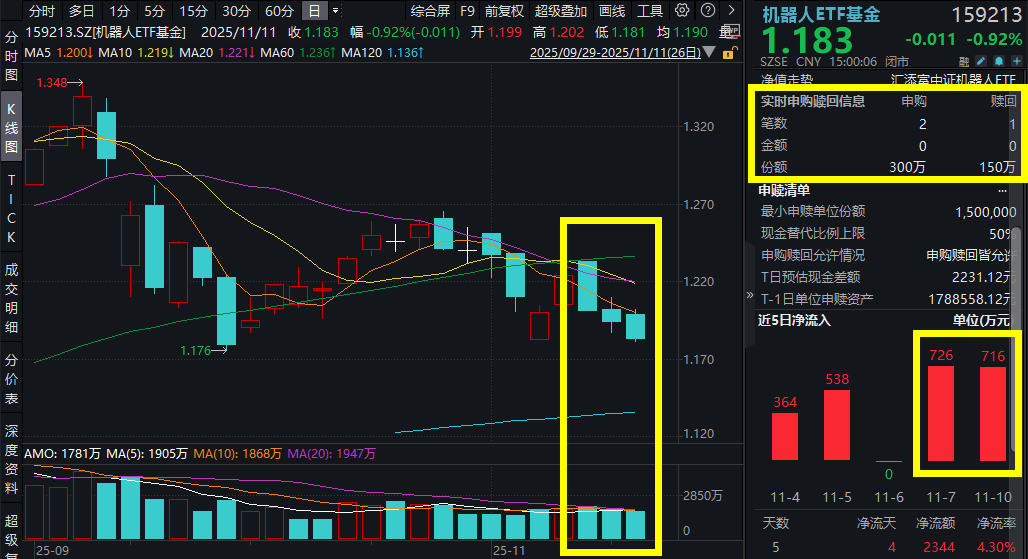Set a price alert with bell icon
Viewport: 1028px width, 559px height.
click(998, 61)
